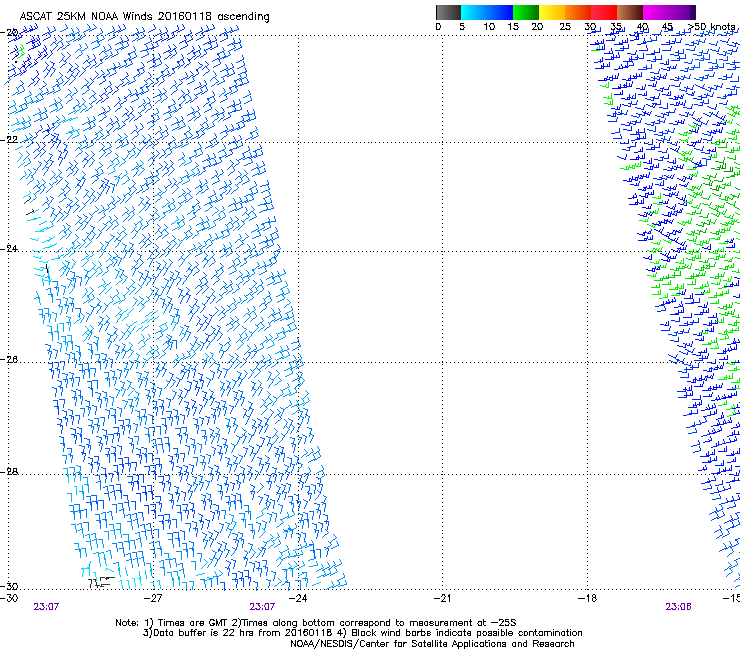740x650 pixels.
Task: Click the '>50 knots' scale label
Action: 712,27
